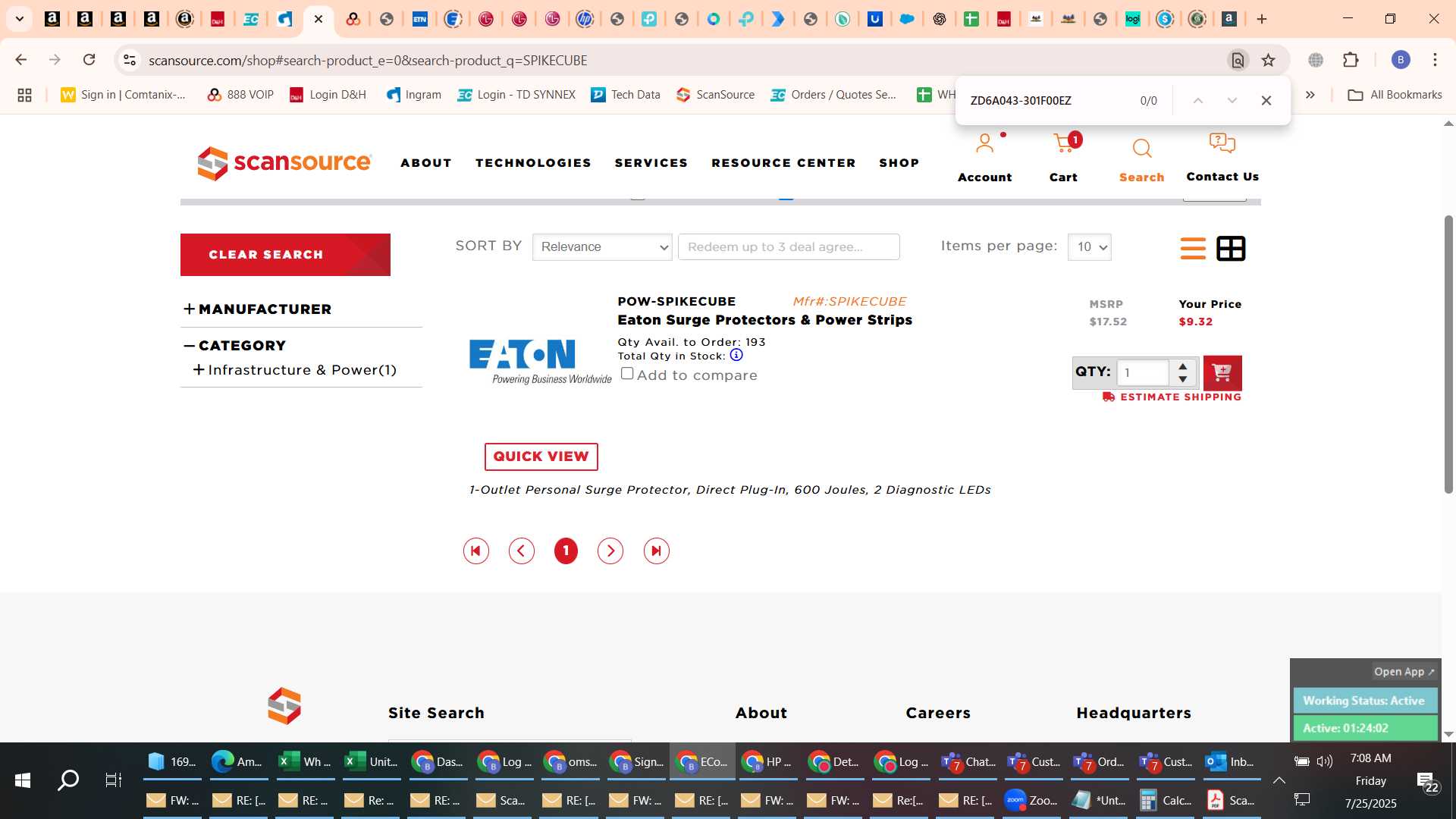Go to next results page
The image size is (1456, 819).
pyautogui.click(x=610, y=551)
